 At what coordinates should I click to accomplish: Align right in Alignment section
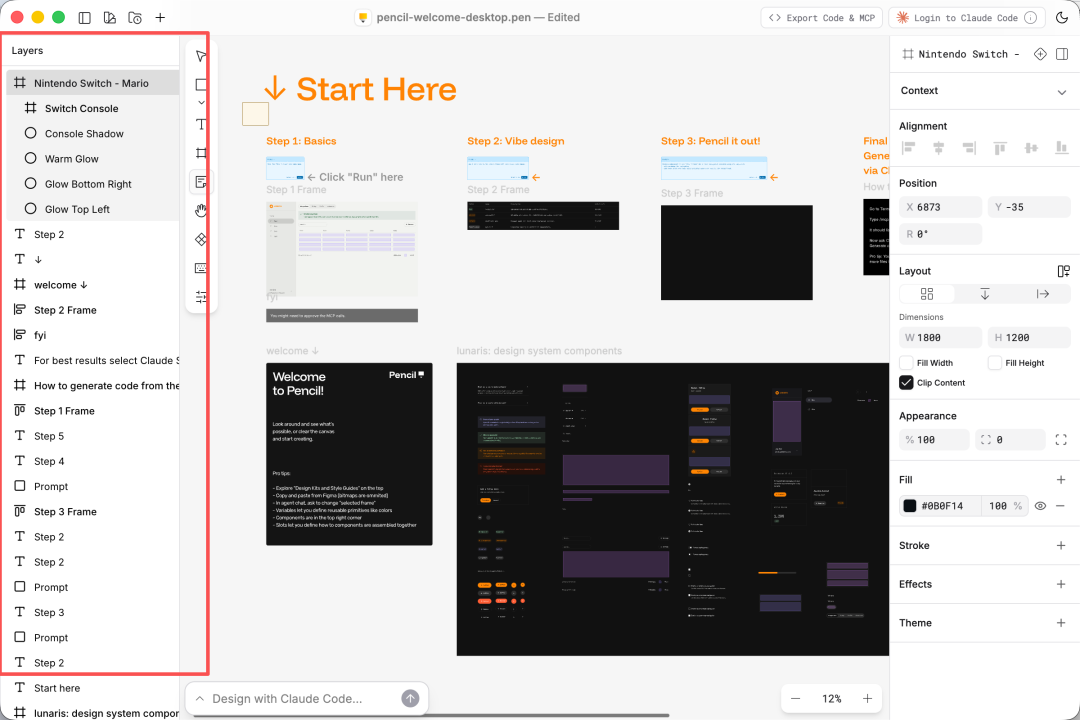[x=969, y=147]
